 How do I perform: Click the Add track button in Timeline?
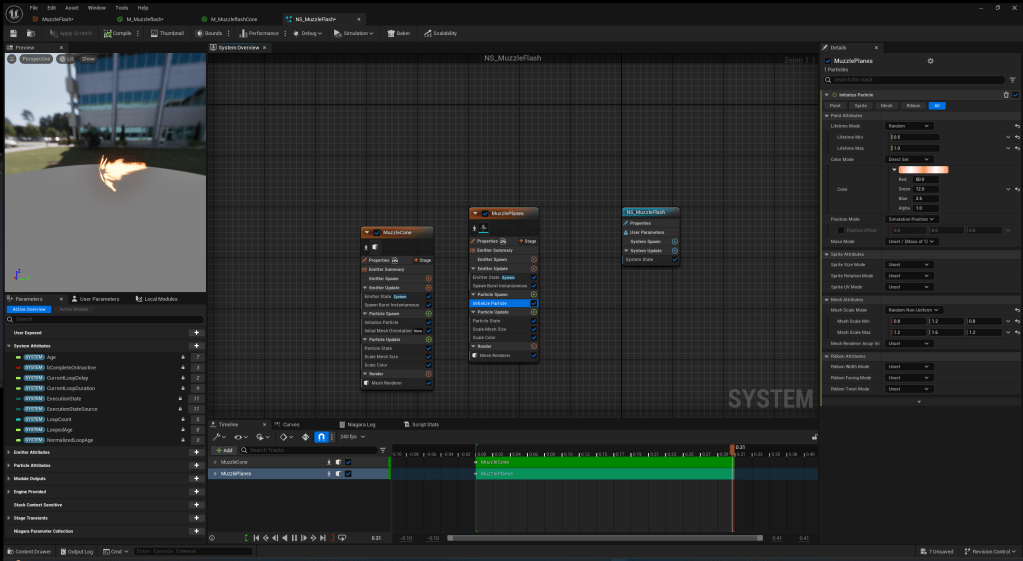point(223,450)
